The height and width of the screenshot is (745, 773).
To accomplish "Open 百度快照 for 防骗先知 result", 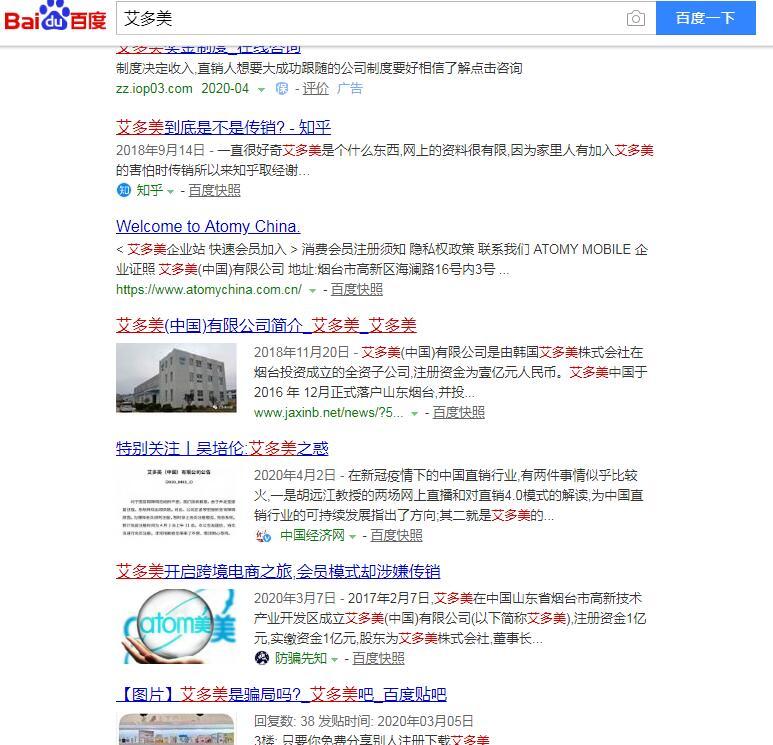I will coord(378,658).
